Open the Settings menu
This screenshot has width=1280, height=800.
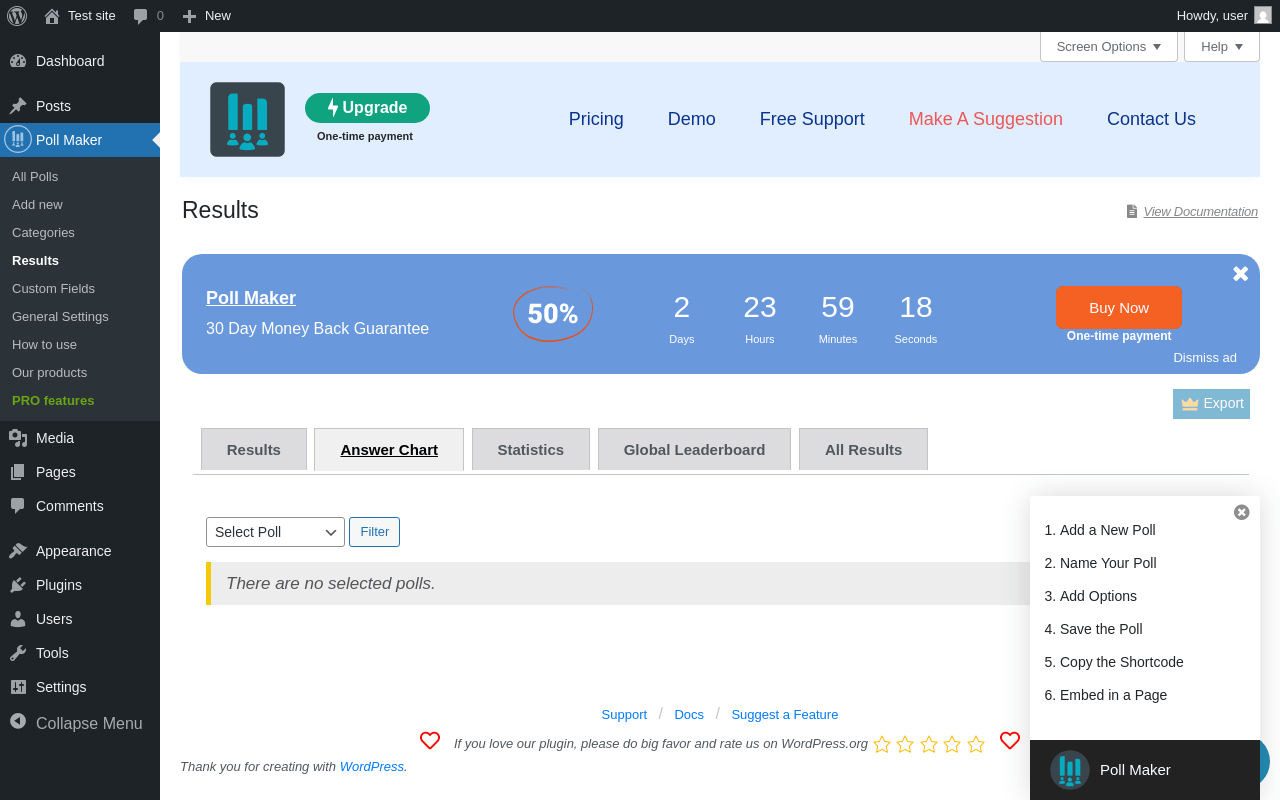[80, 687]
